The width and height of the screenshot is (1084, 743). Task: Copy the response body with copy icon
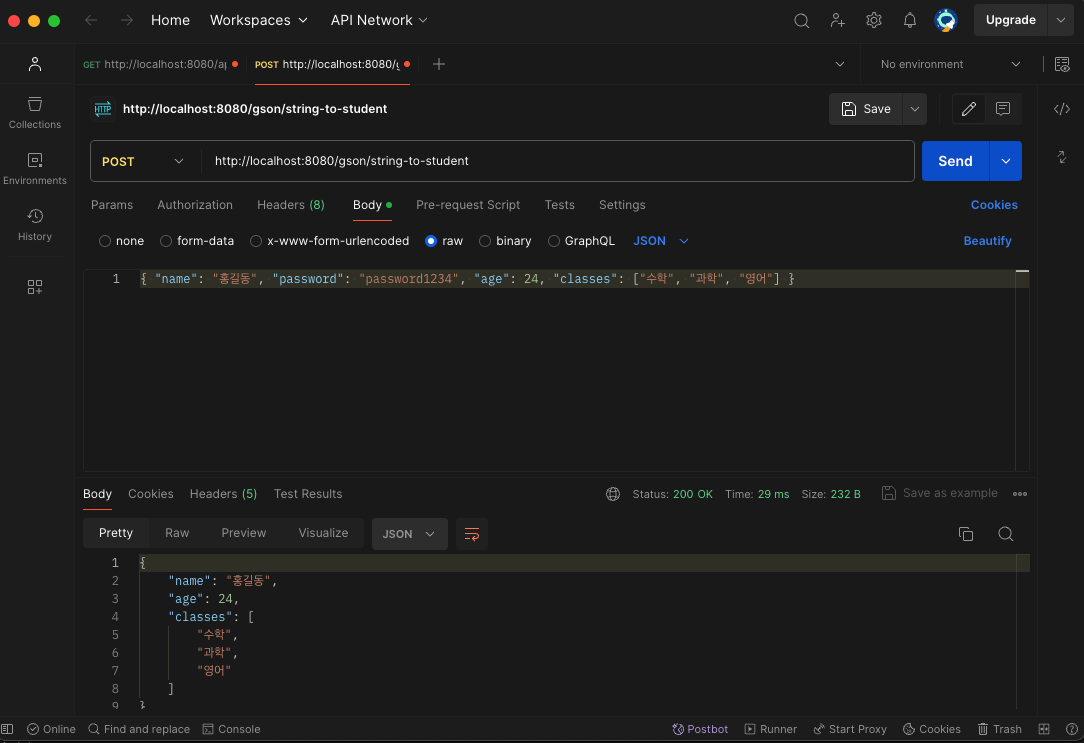coord(966,534)
